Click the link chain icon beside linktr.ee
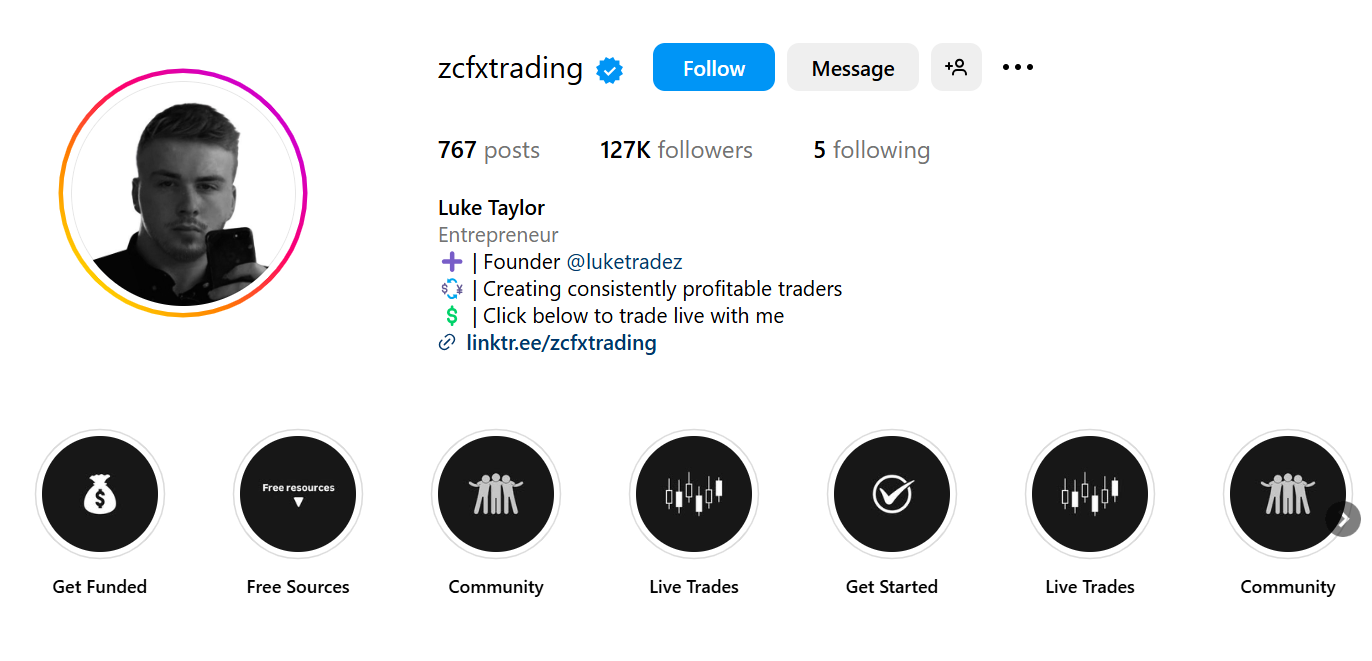Screen dimensions: 1372x661 tap(446, 342)
